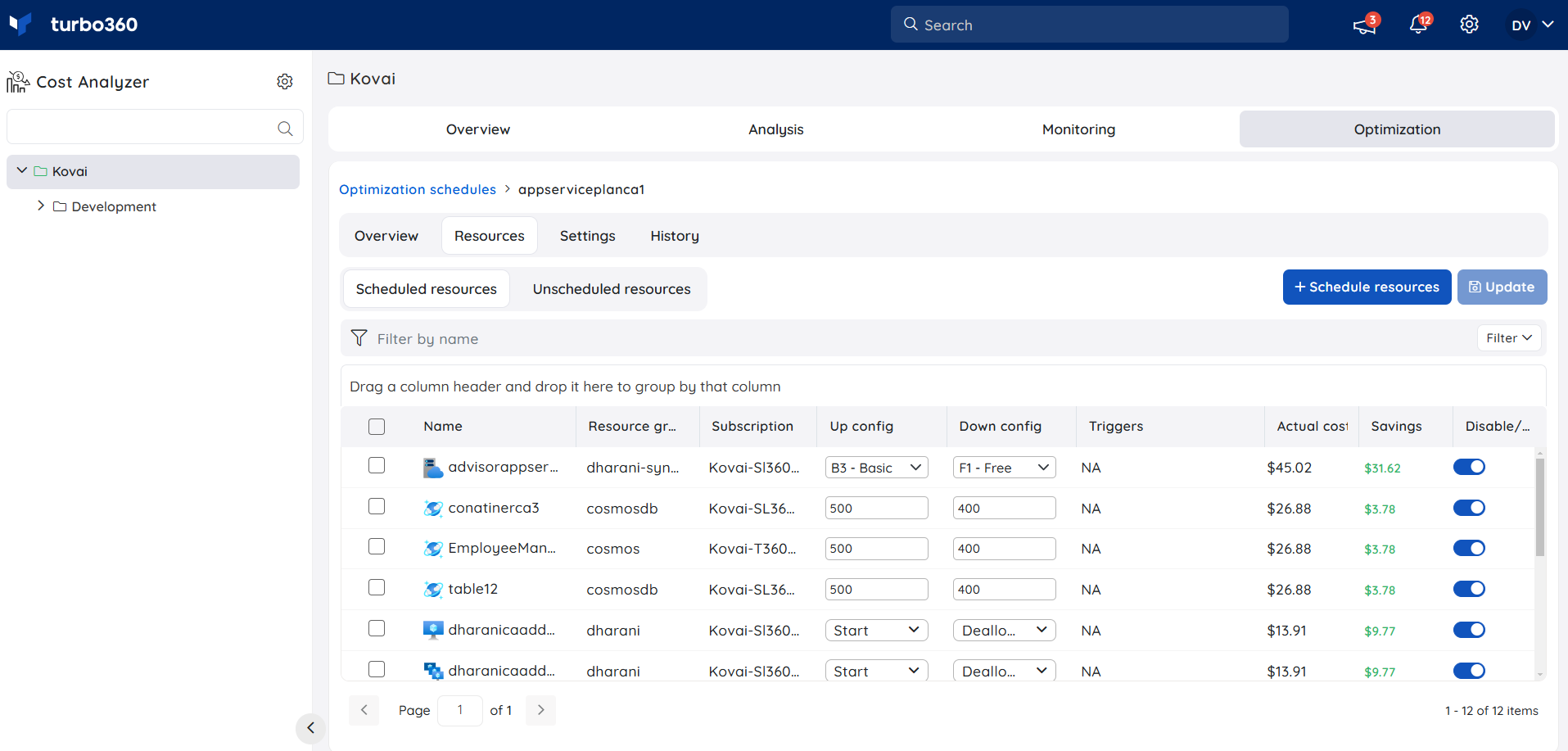Image resolution: width=1568 pixels, height=751 pixels.
Task: Switch to Unscheduled resources tab
Action: pos(612,289)
